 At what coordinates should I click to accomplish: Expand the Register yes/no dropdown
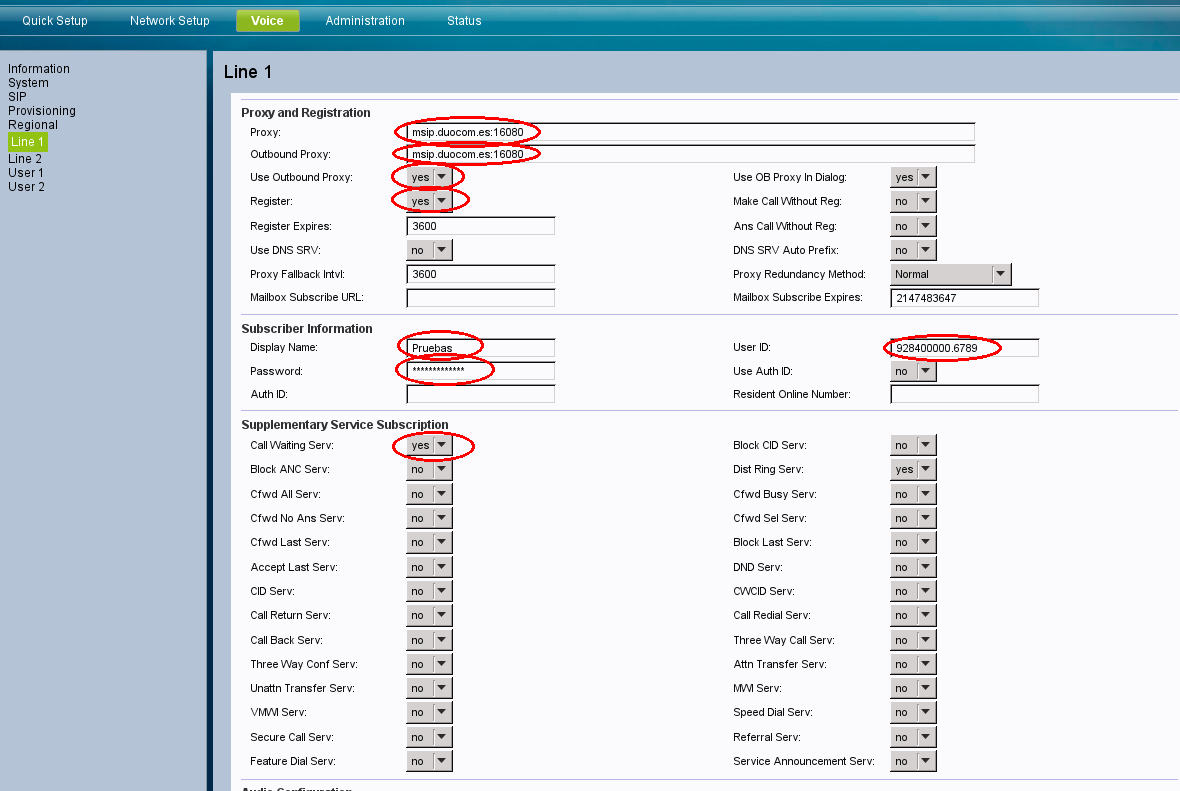[x=430, y=201]
